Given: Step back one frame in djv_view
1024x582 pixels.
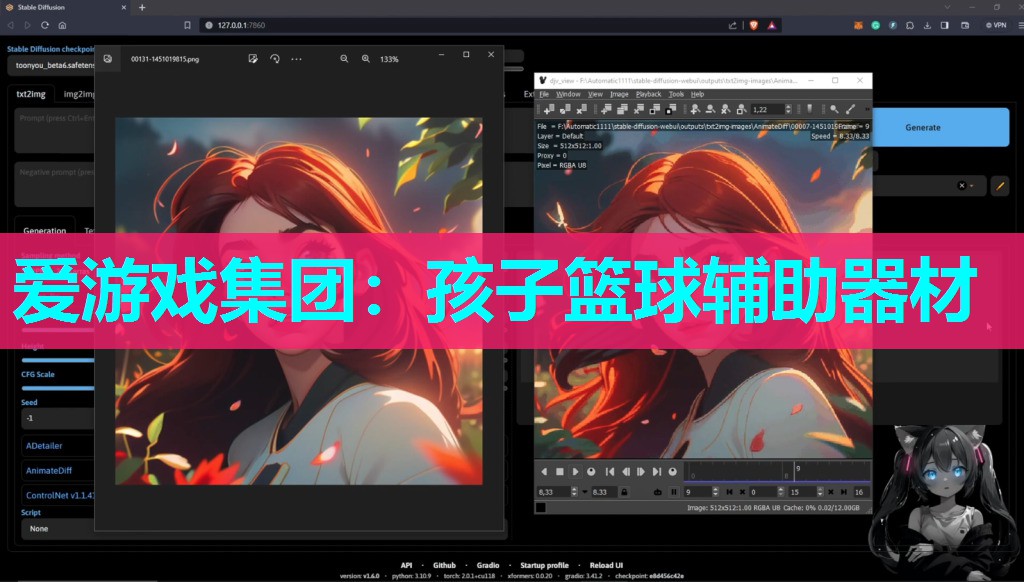Looking at the screenshot, I should [626, 472].
